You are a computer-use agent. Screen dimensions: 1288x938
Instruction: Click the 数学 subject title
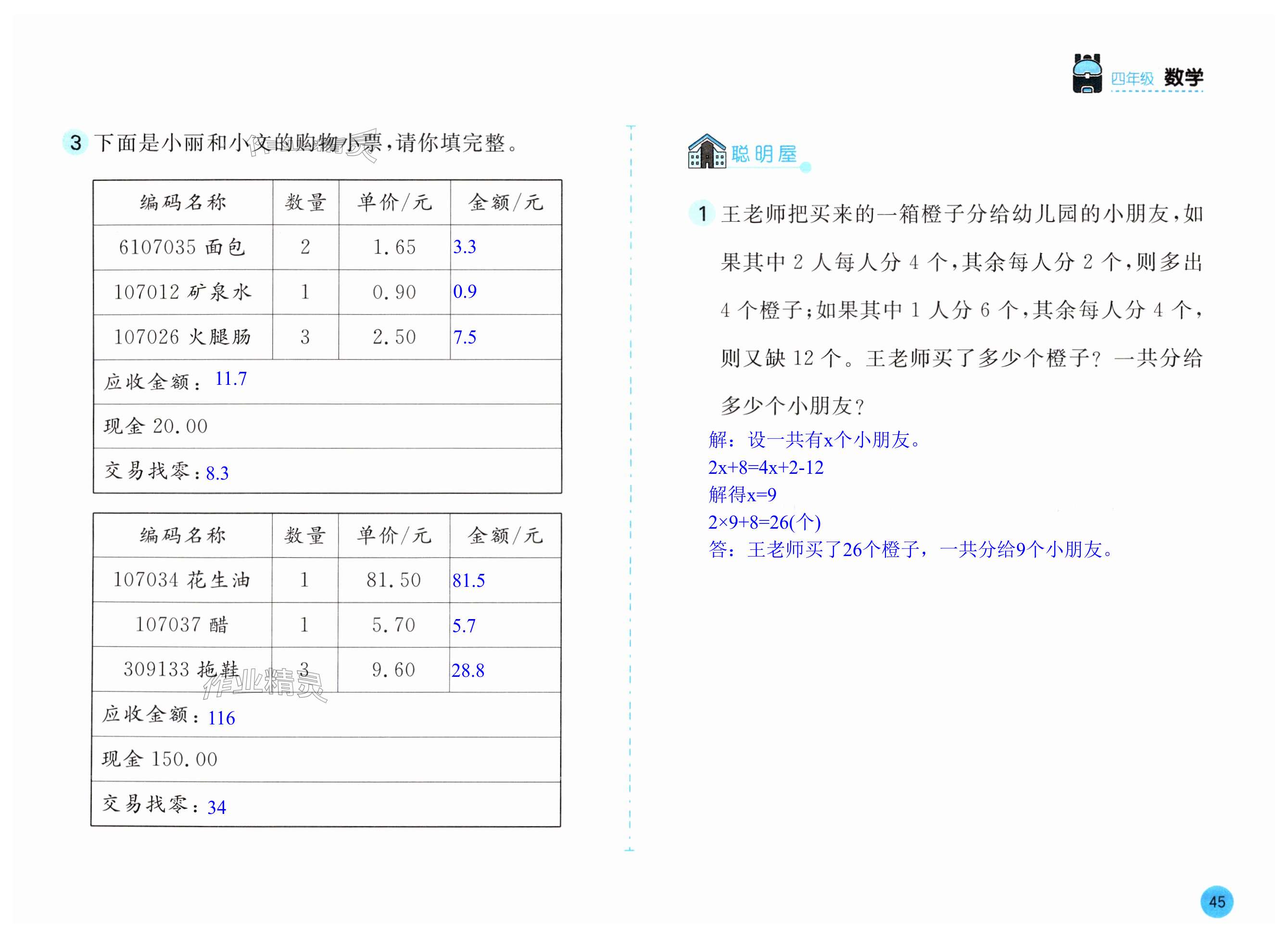coord(1183,77)
